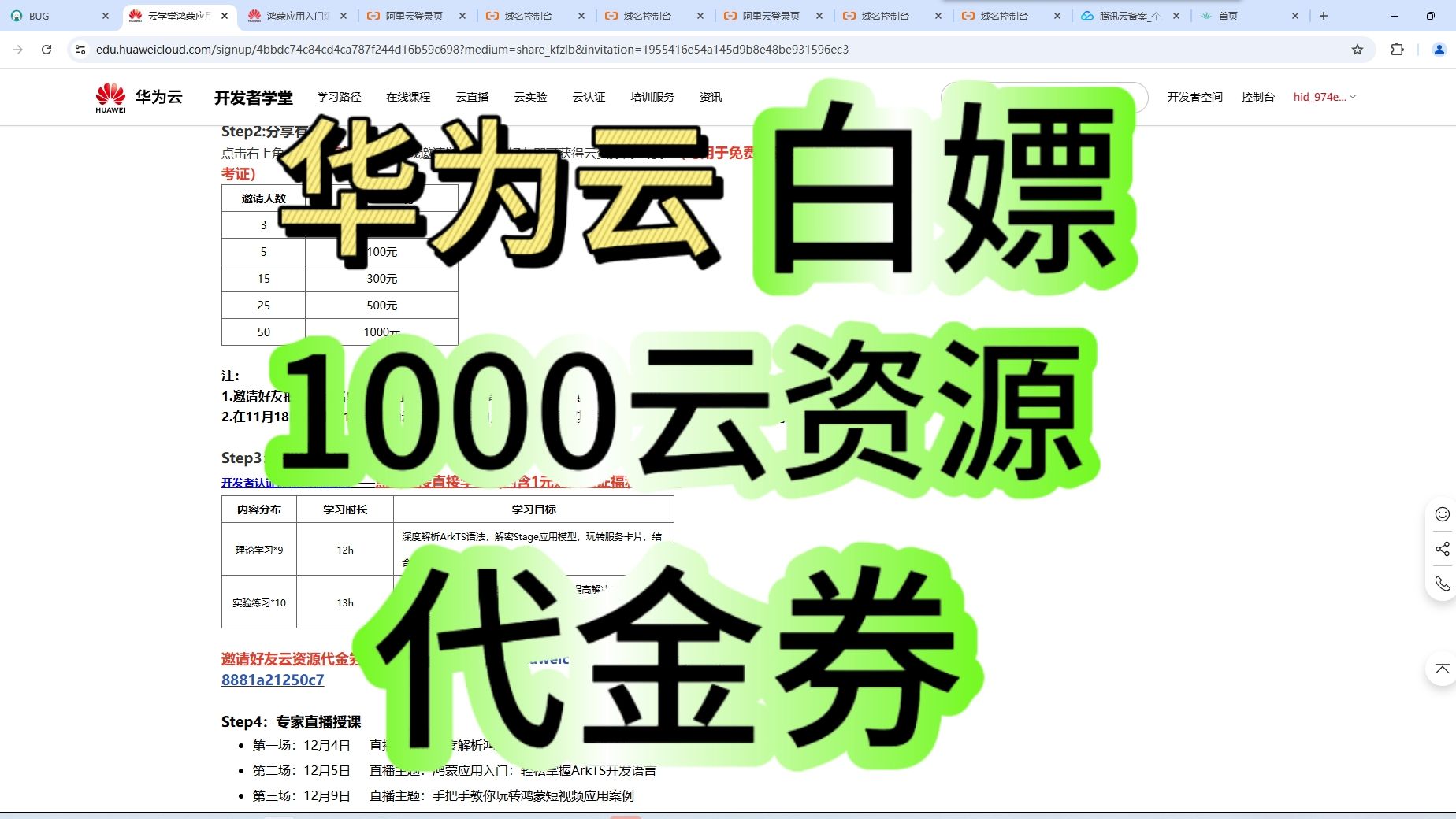Click the back-to-top arrow icon
Image resolution: width=1456 pixels, height=819 pixels.
(1441, 669)
